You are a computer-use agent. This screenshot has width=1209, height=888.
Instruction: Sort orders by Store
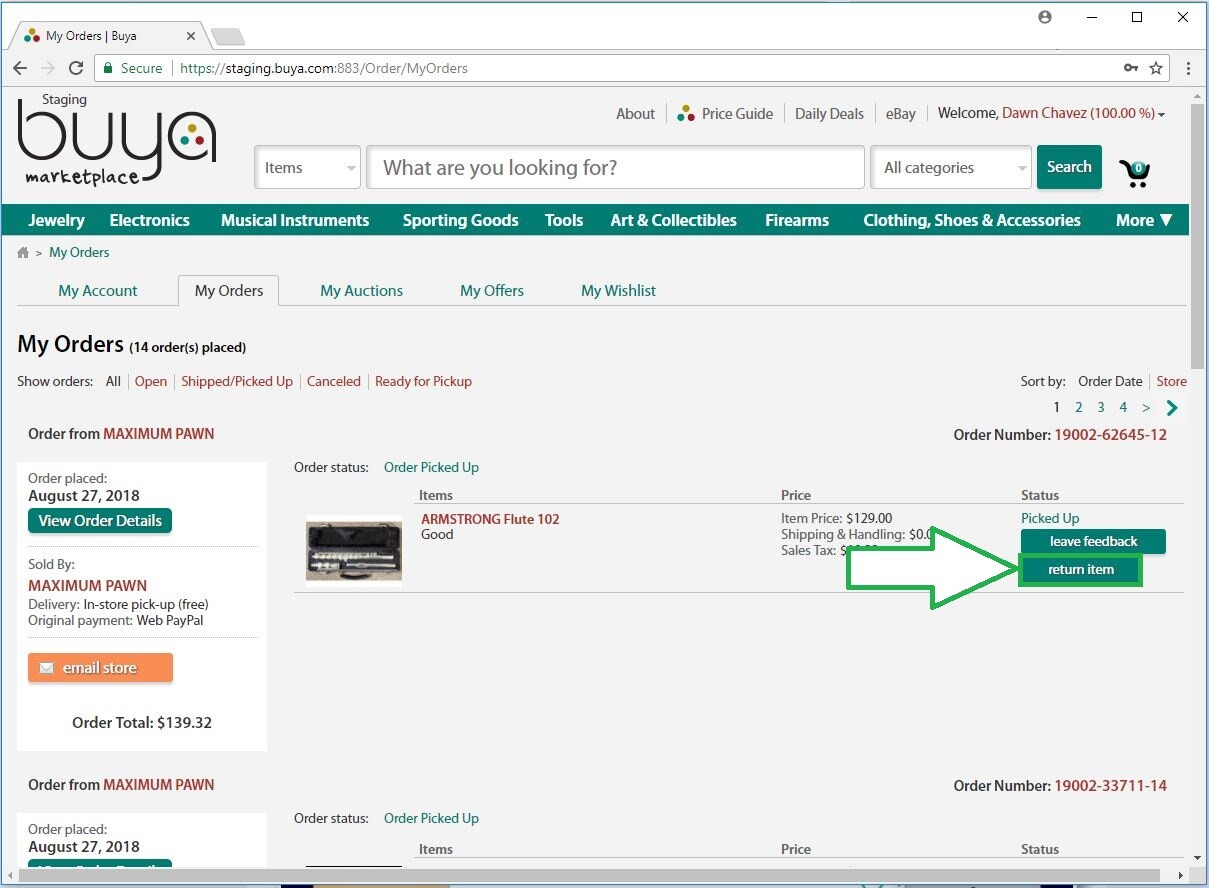click(x=1172, y=381)
